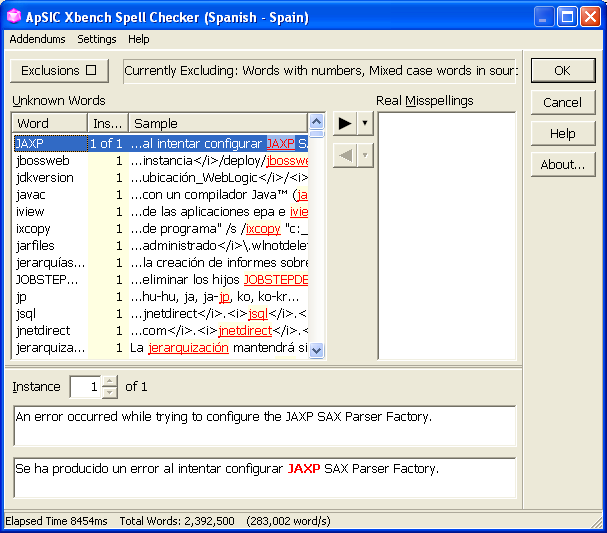Select the jdkversion word row
The image size is (607, 533).
click(x=161, y=178)
